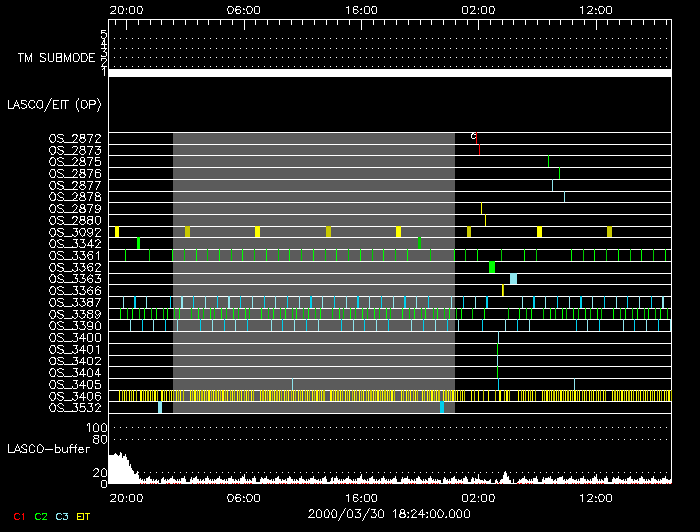Click the 16:00 label on top time axis
700x532 pixels.
point(361,9)
